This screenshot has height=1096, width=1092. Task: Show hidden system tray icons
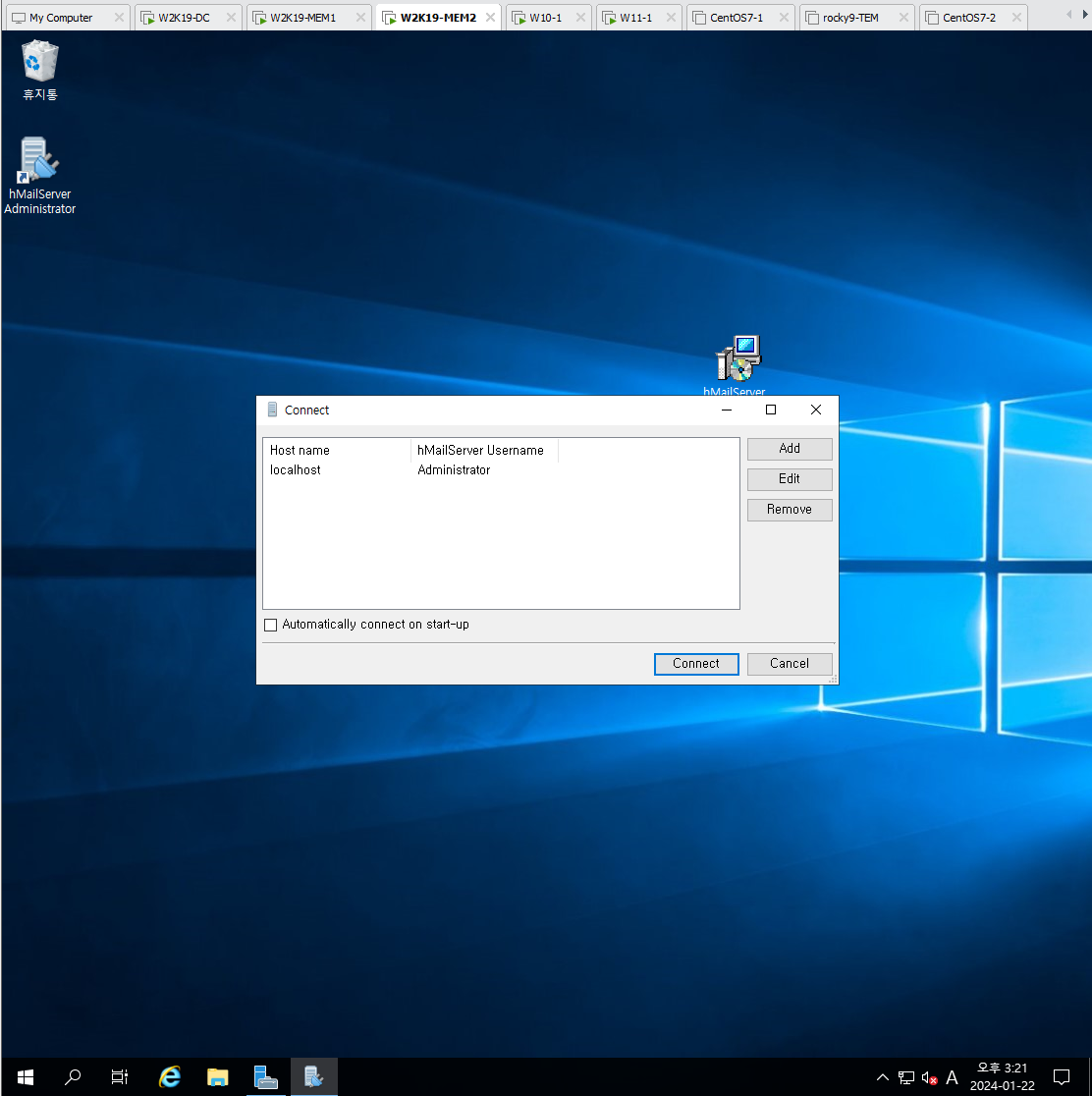883,1077
